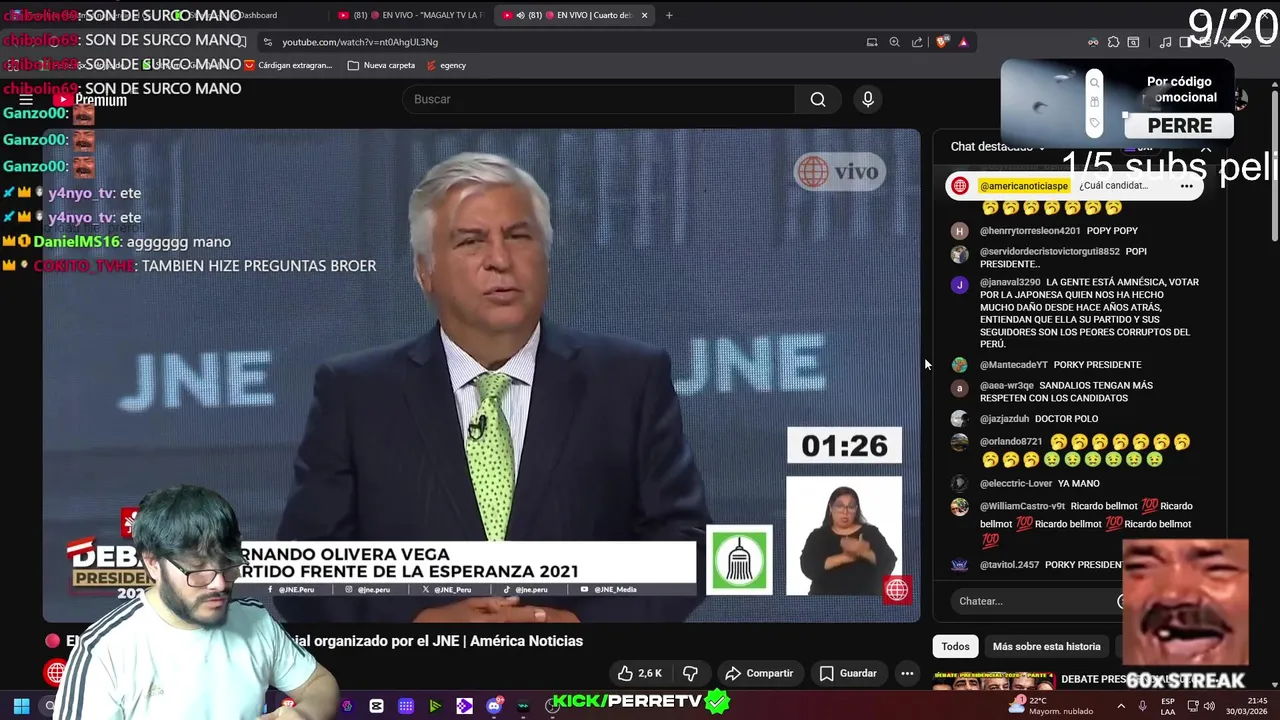Click the Compartir share button

[759, 673]
